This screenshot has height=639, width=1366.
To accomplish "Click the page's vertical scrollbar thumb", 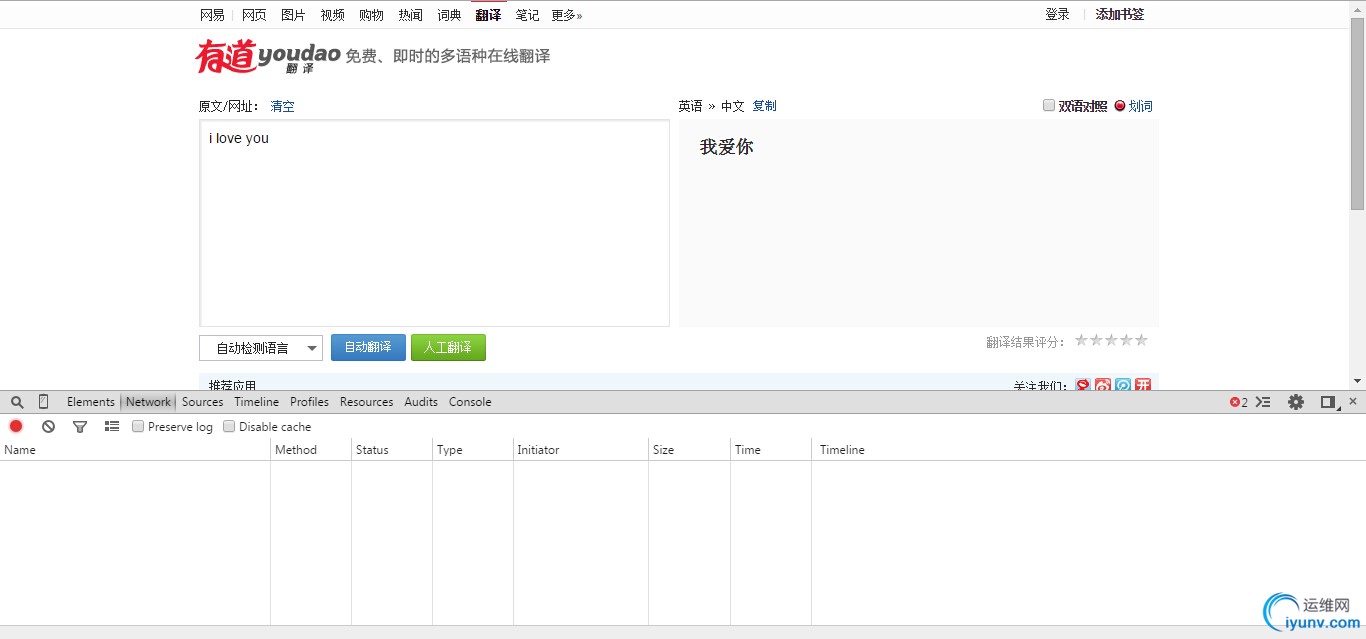I will coord(1357,113).
